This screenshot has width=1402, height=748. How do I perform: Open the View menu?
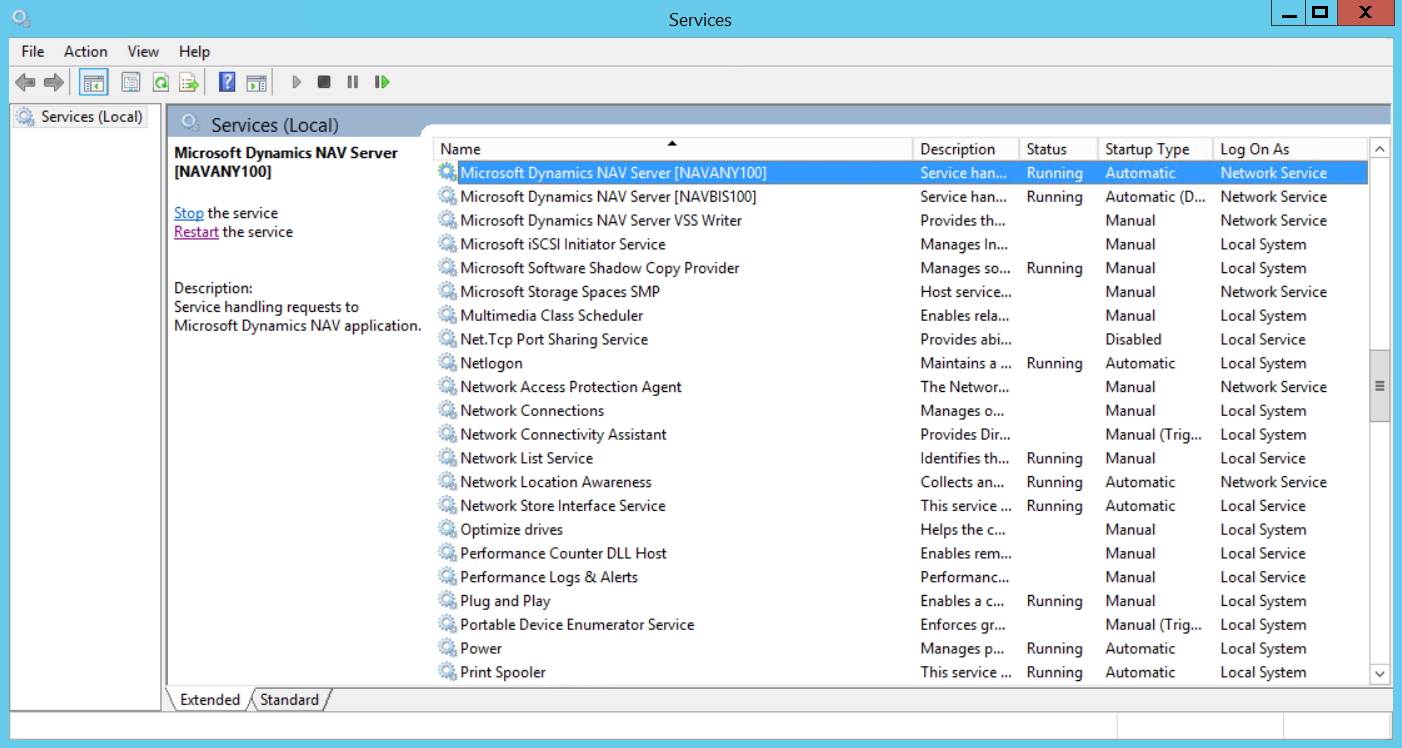(143, 51)
